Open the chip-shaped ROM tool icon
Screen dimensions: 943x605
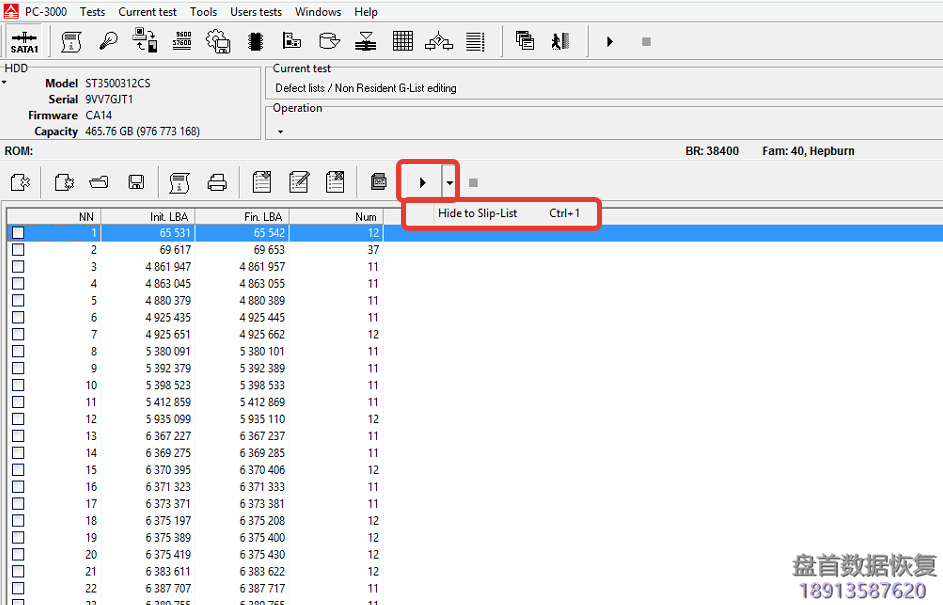click(x=255, y=42)
